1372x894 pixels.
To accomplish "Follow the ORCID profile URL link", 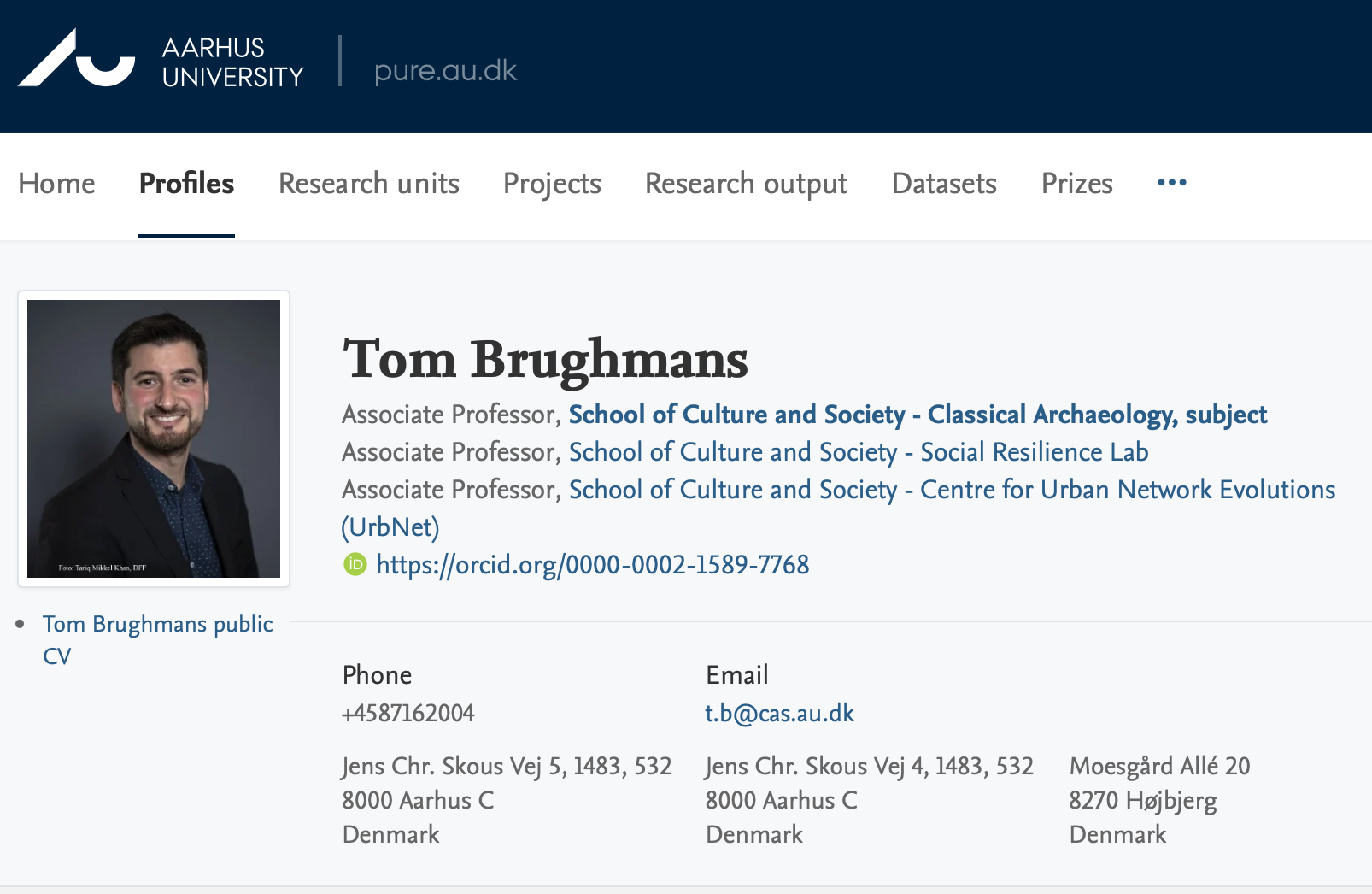I will [x=592, y=565].
